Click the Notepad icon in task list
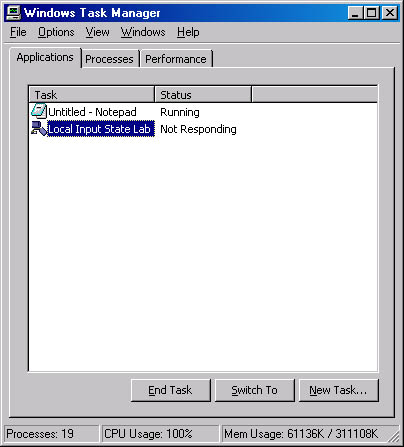404x447 pixels. coord(39,111)
